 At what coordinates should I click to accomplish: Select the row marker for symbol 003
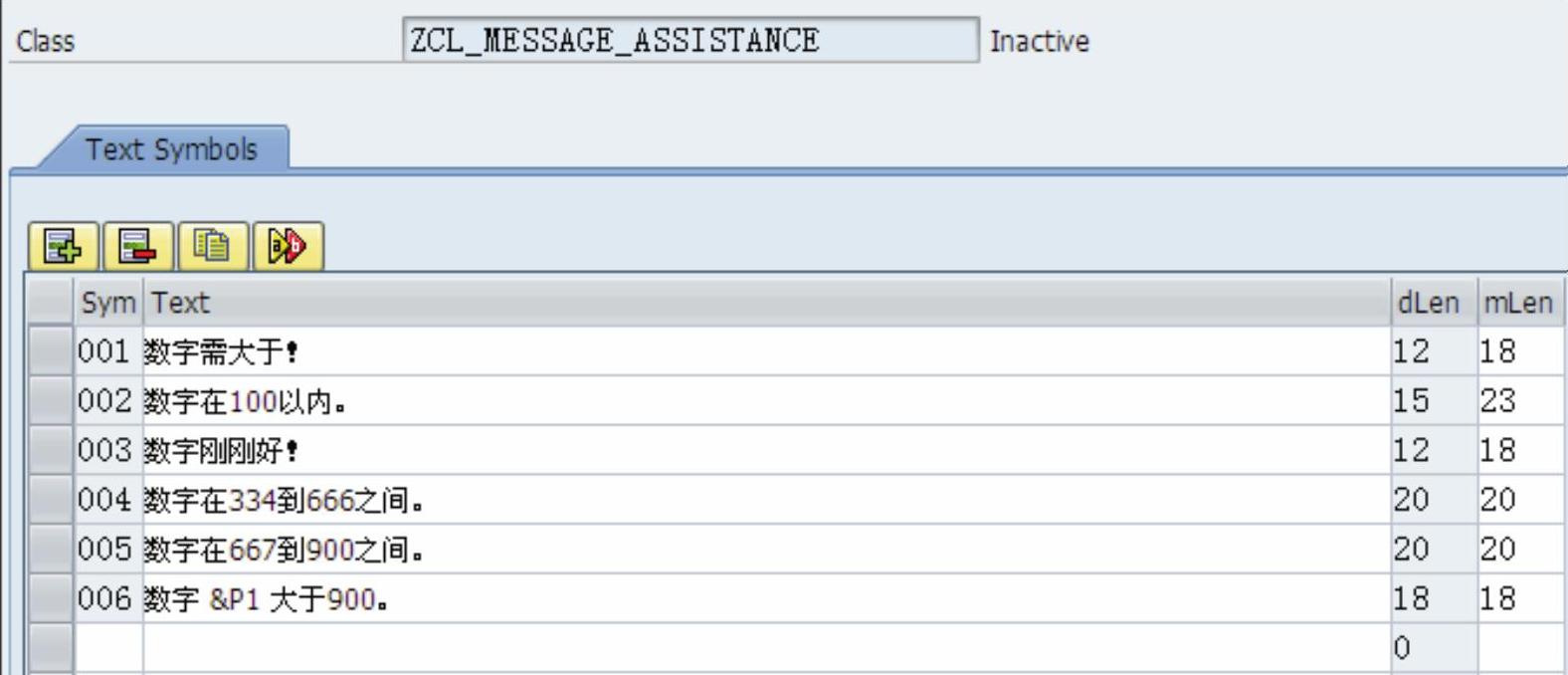pyautogui.click(x=50, y=451)
